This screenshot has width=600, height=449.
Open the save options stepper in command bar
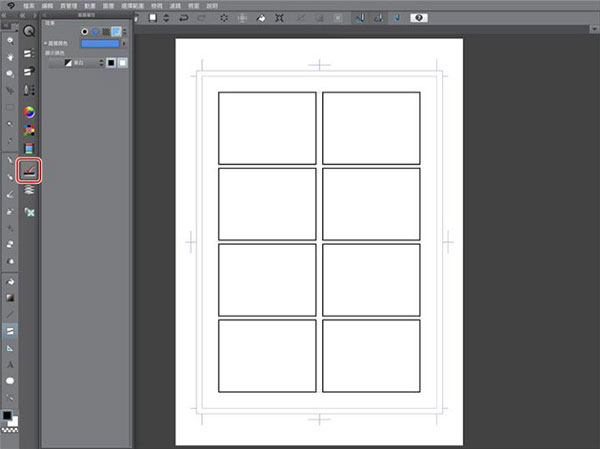166,18
